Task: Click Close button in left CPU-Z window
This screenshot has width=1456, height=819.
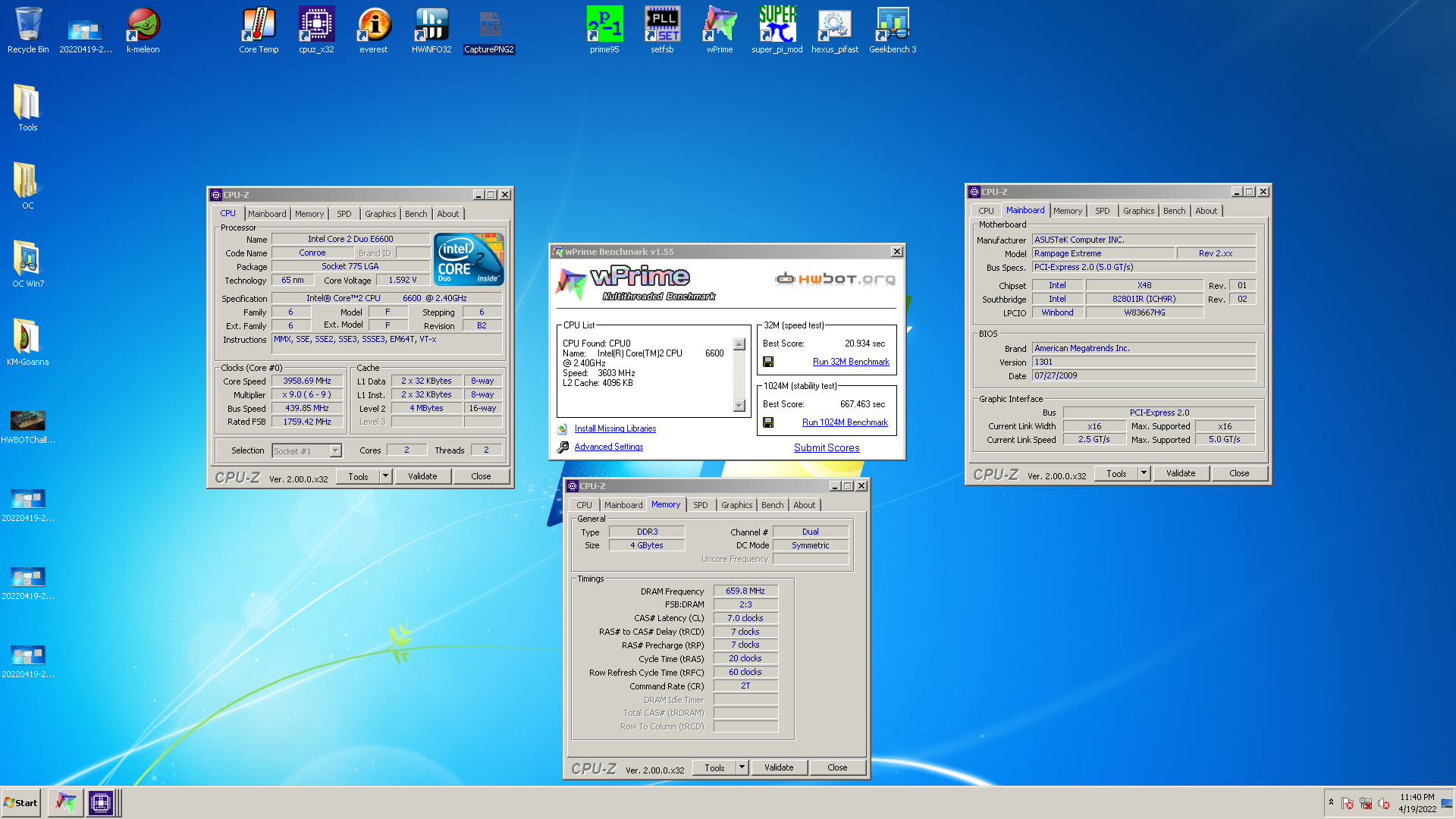Action: click(x=481, y=476)
